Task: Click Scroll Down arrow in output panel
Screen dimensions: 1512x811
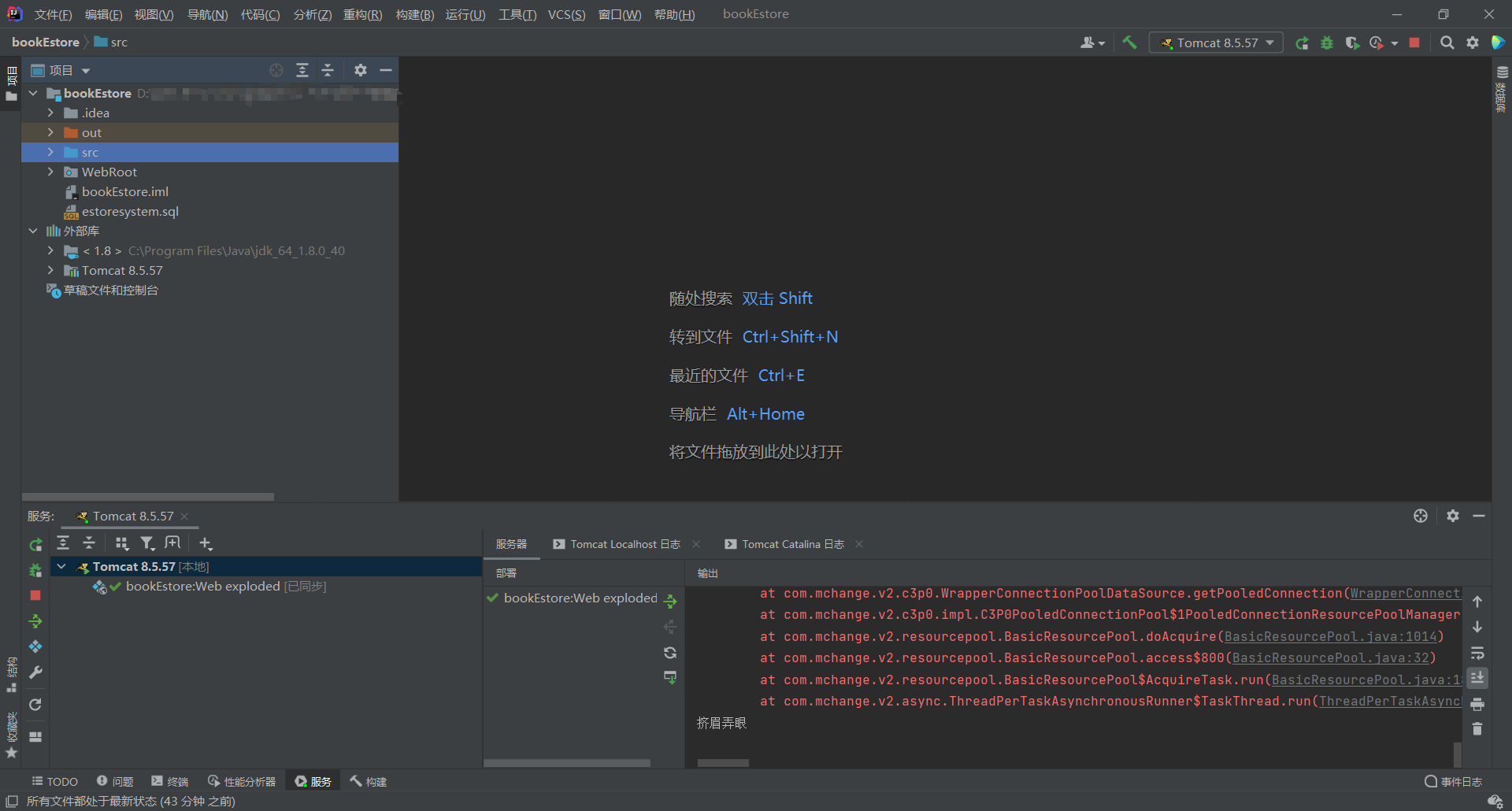Action: point(1477,627)
